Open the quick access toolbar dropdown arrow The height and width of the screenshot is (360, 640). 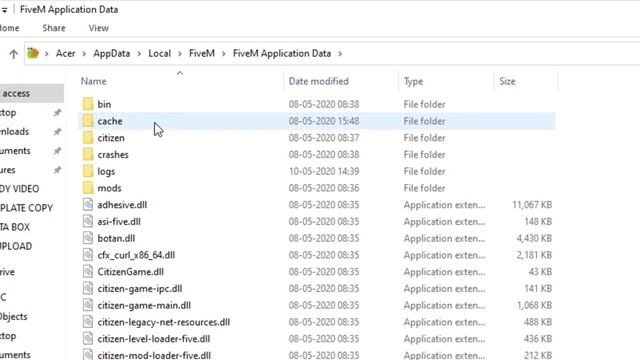point(4,10)
